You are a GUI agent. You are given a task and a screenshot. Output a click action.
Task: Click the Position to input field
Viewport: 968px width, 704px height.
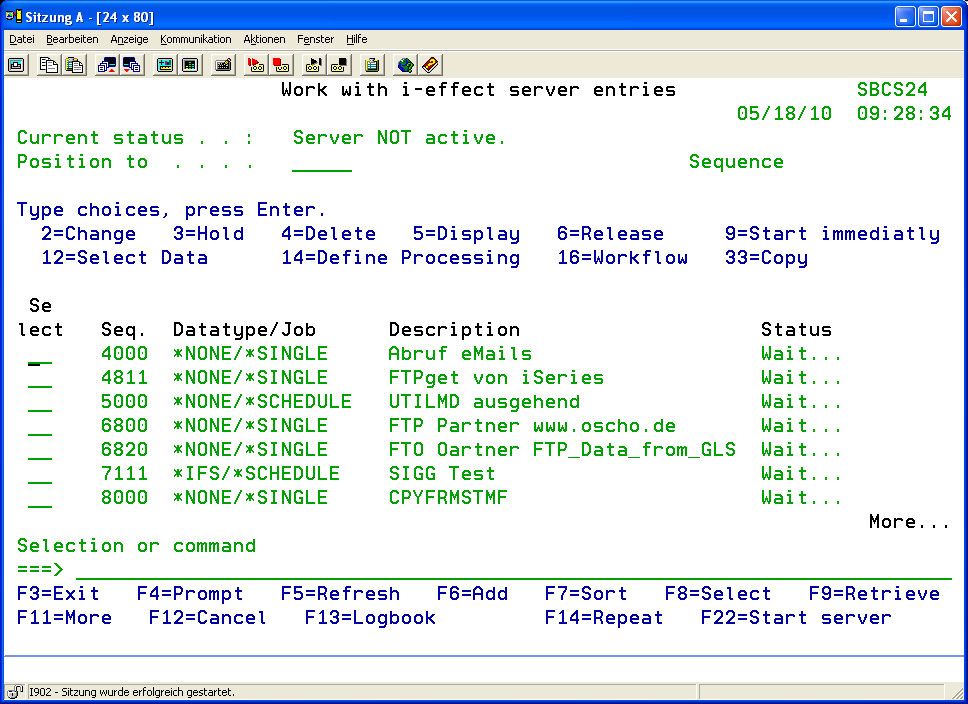pyautogui.click(x=321, y=162)
